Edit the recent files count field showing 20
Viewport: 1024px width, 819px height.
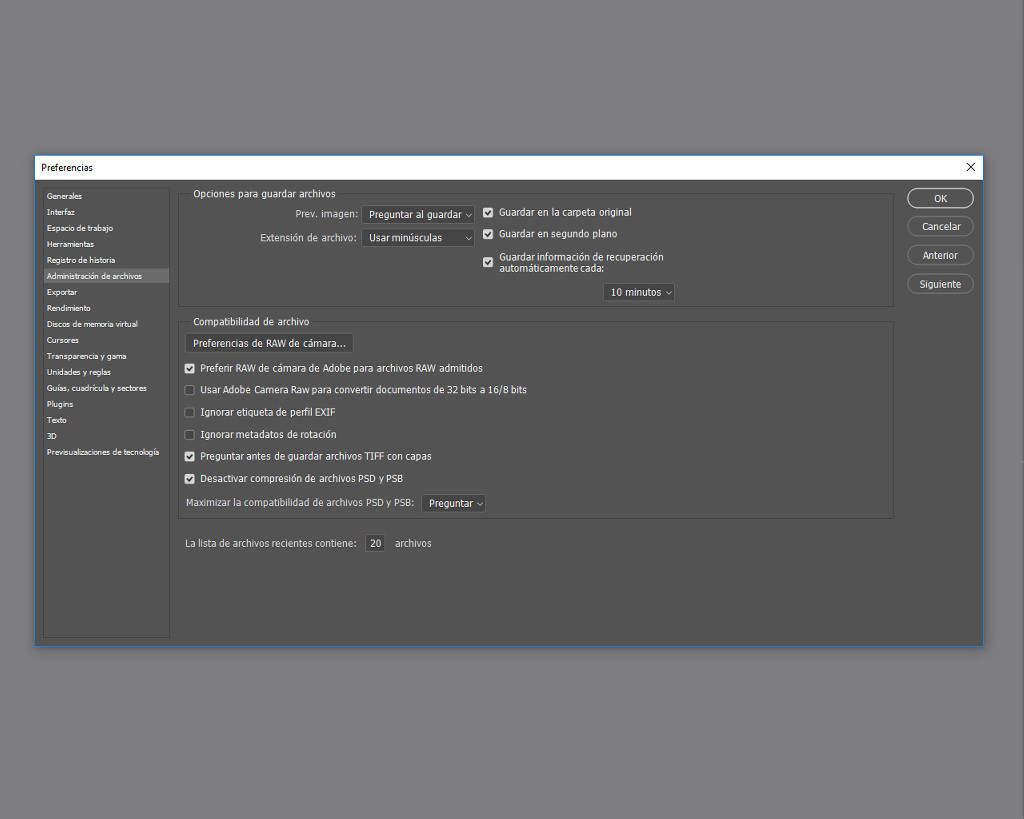coord(374,543)
